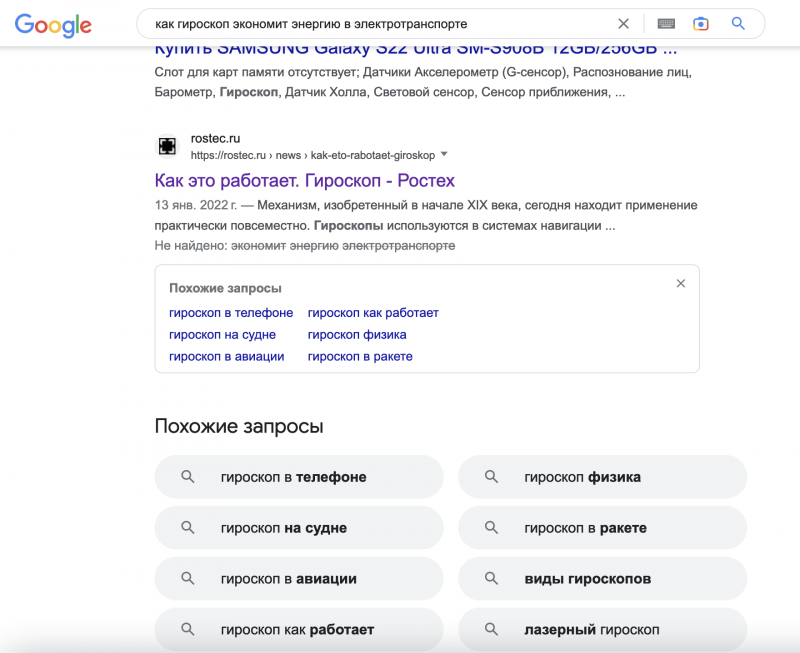
Task: Click виды гироскопов related search chip
Action: [x=603, y=579]
